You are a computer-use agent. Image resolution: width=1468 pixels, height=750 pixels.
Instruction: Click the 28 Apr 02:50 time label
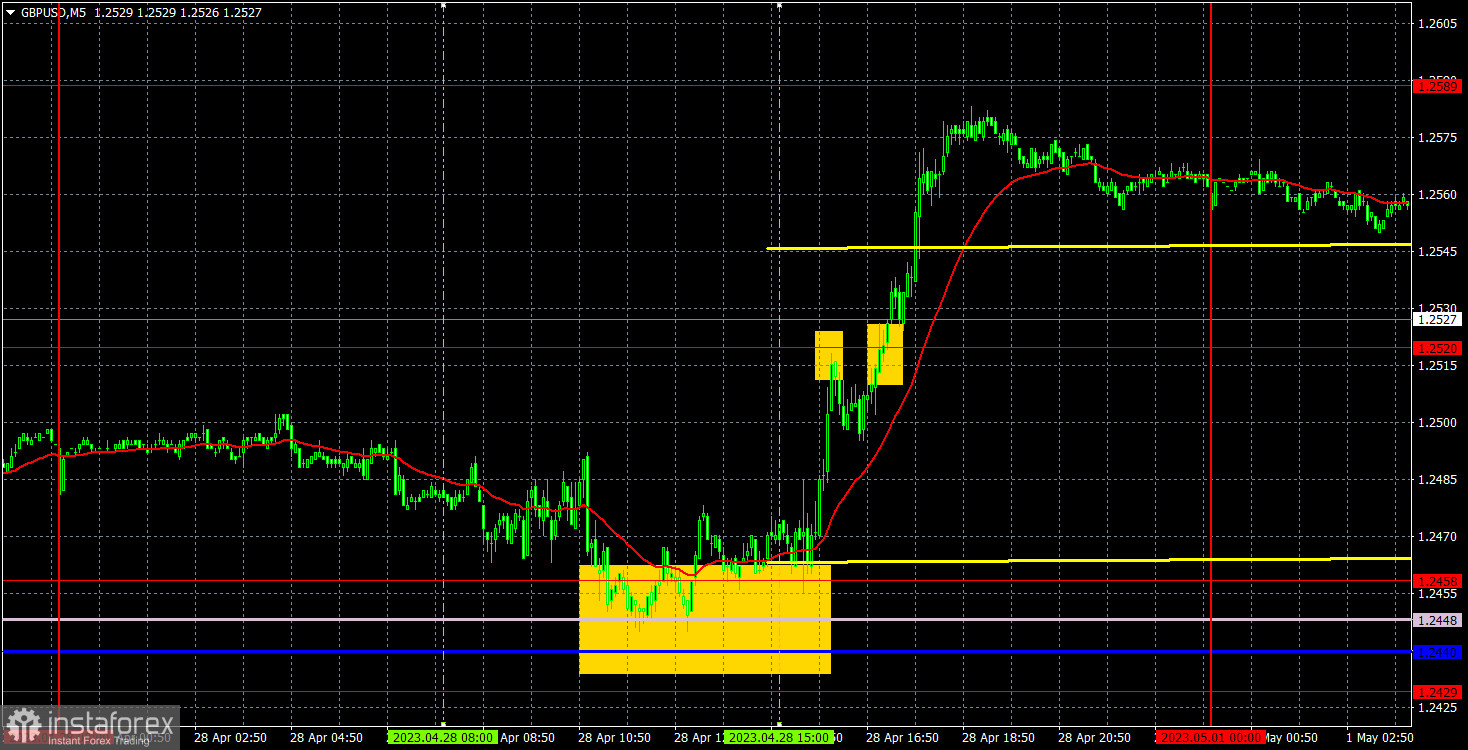230,737
